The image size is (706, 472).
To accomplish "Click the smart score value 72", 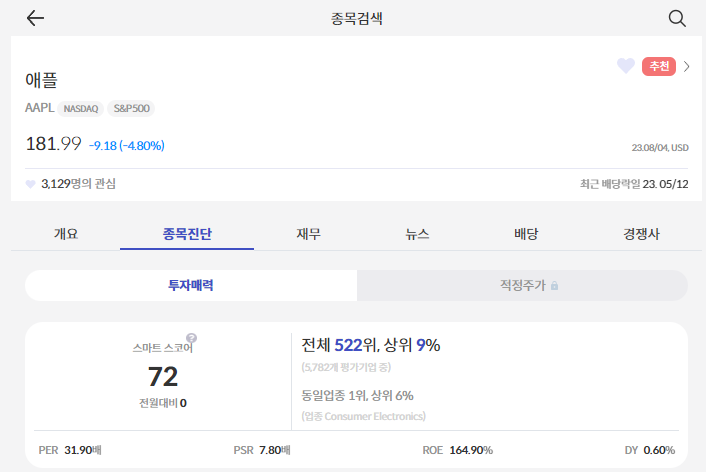I will click(x=163, y=377).
